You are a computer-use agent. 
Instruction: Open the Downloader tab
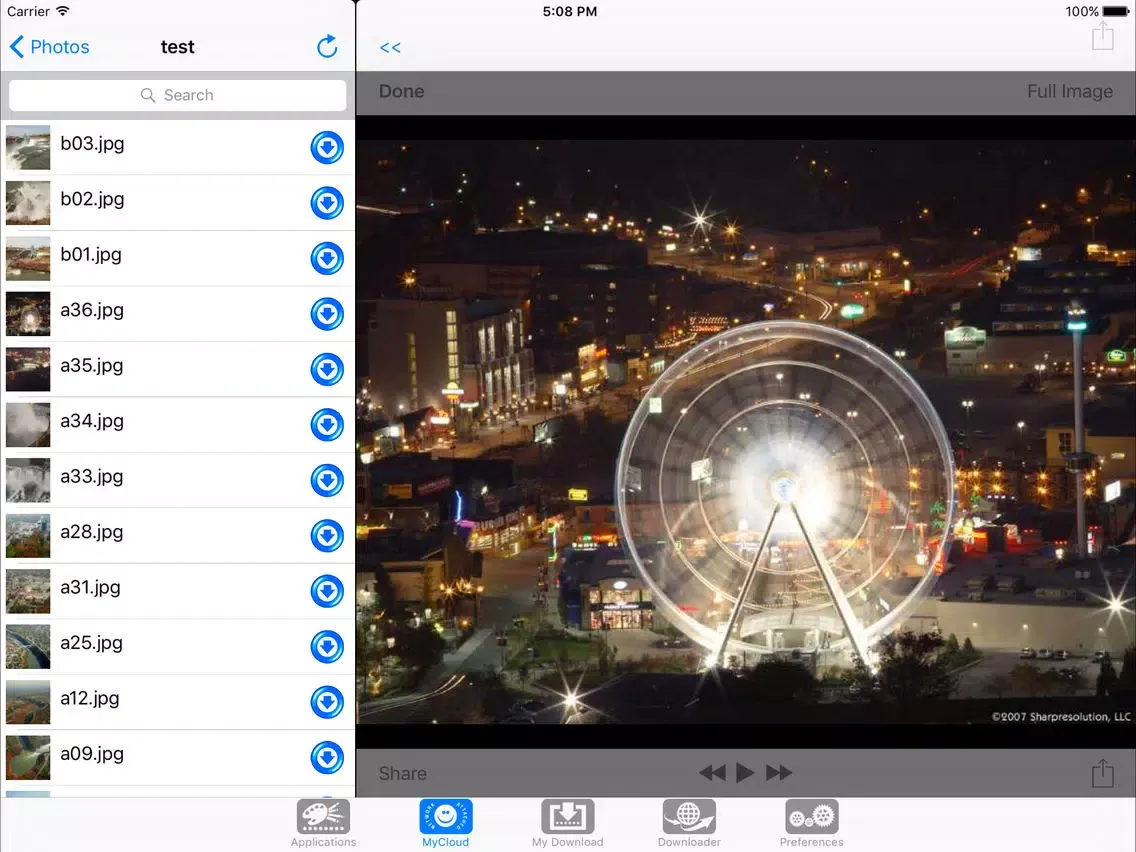tap(689, 824)
